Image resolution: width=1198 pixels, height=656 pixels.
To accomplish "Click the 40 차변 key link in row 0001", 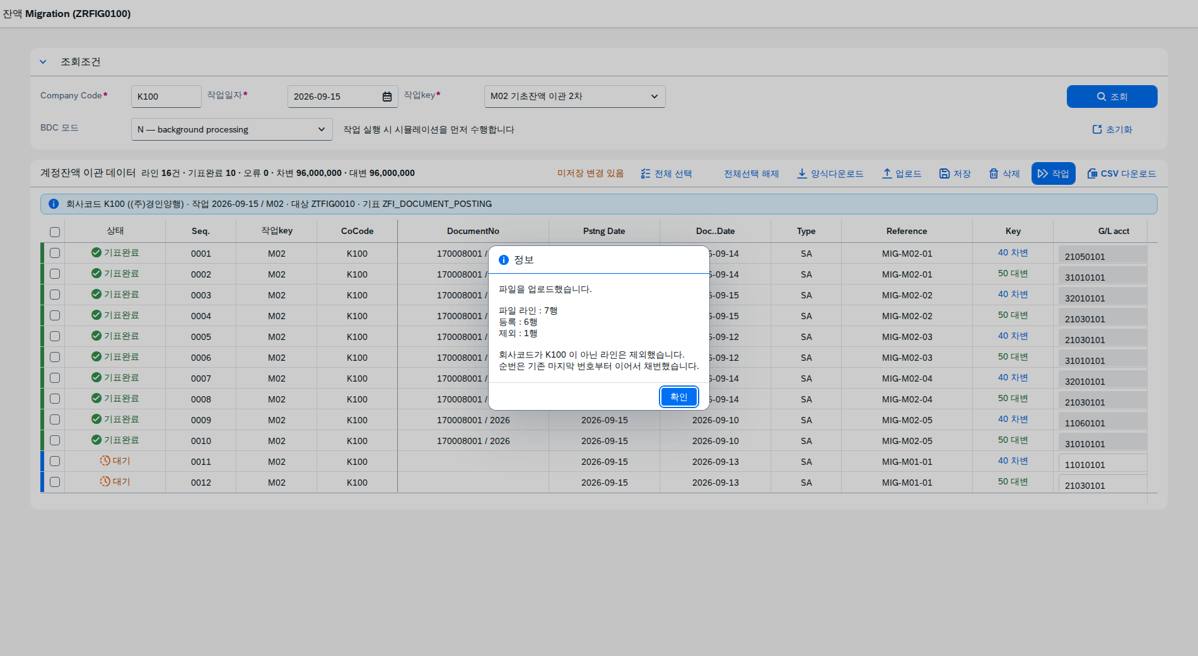I will pos(1012,253).
